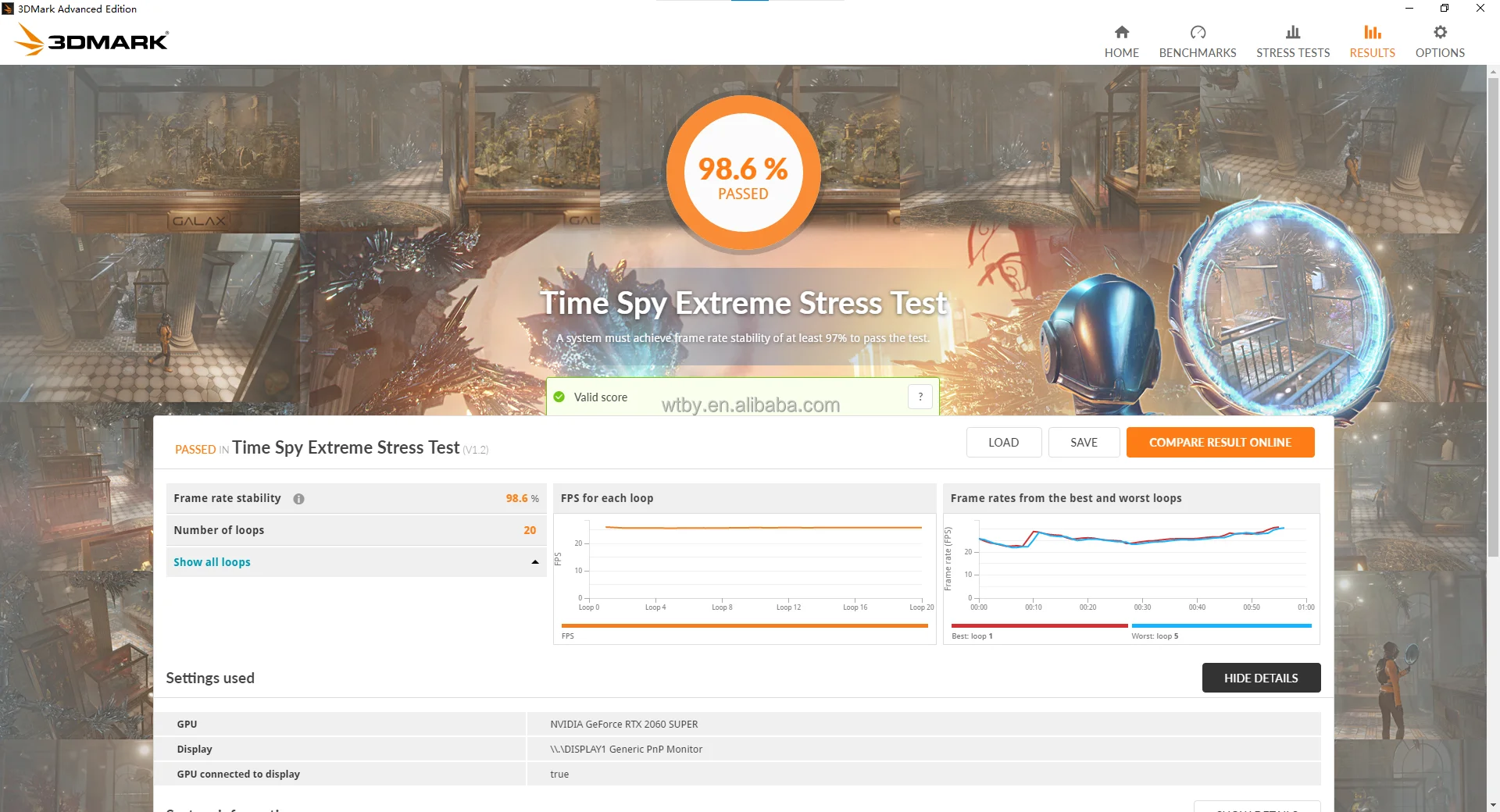Viewport: 1500px width, 812px height.
Task: Click the Show all loops link
Action: 212,562
